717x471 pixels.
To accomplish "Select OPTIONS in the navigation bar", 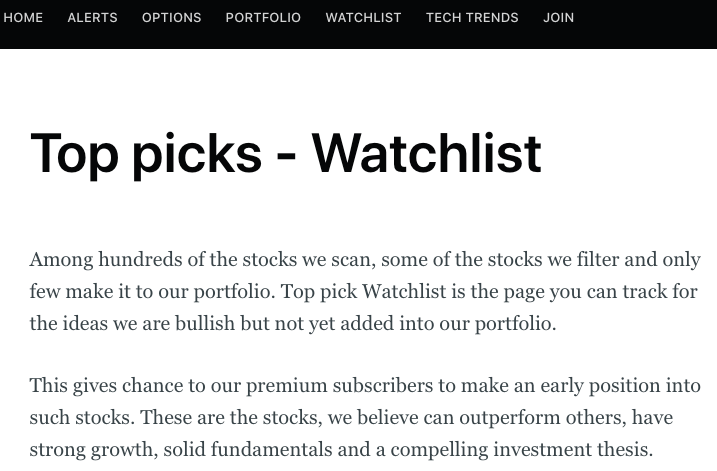I will coord(171,17).
